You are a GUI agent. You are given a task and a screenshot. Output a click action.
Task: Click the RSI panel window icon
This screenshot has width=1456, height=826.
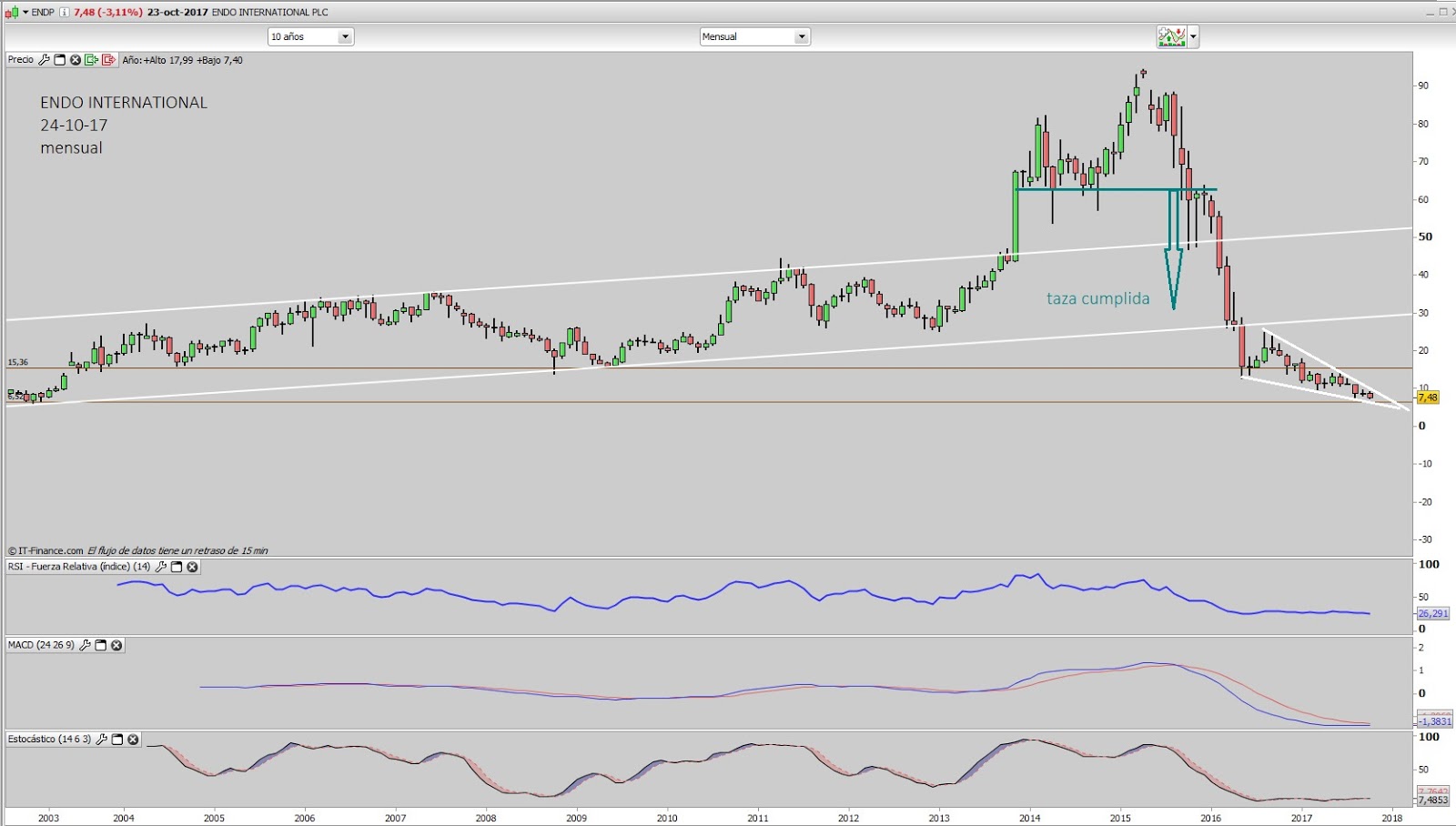pos(177,567)
